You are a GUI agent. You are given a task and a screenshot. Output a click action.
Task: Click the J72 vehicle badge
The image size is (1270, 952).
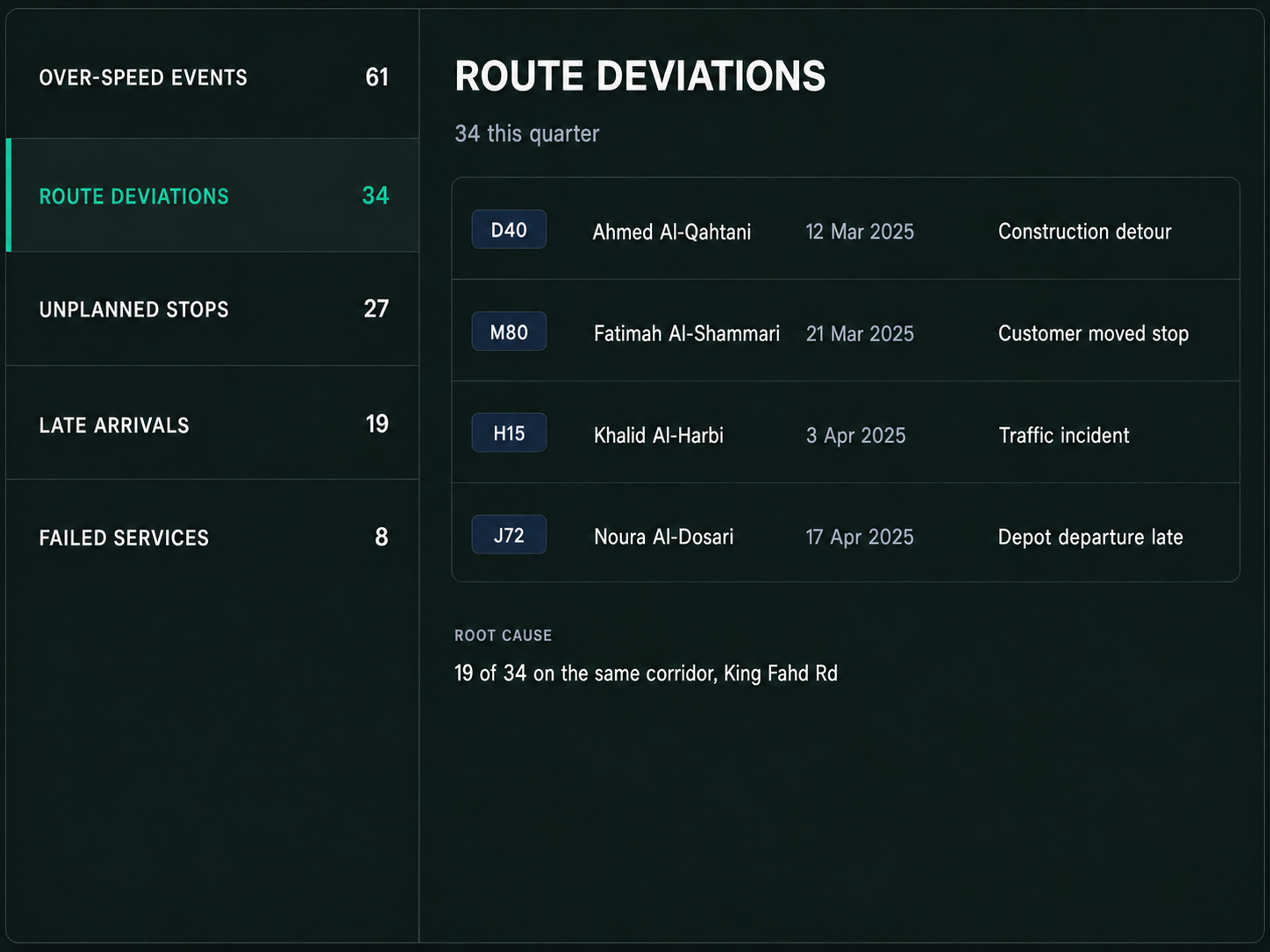point(509,535)
